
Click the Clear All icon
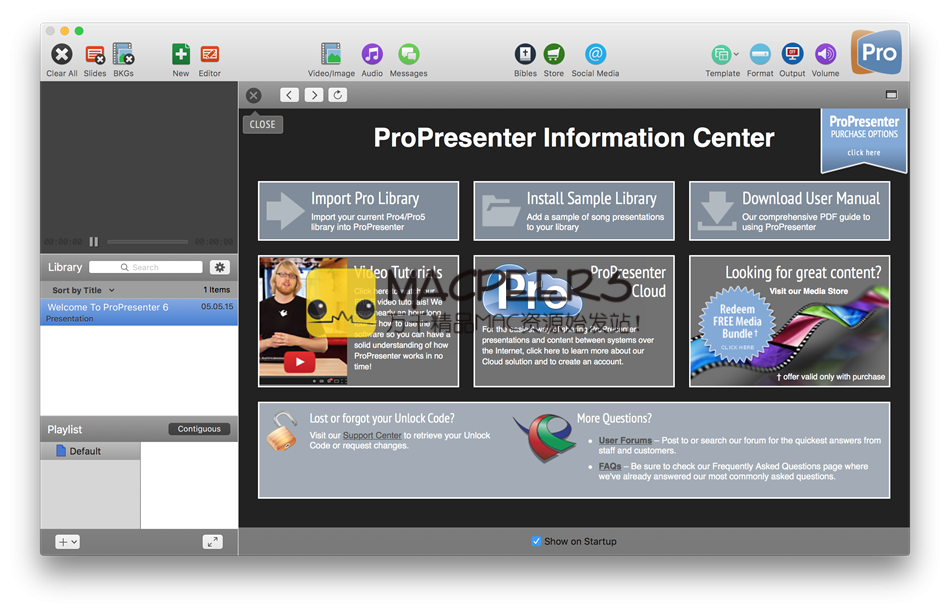[61, 55]
